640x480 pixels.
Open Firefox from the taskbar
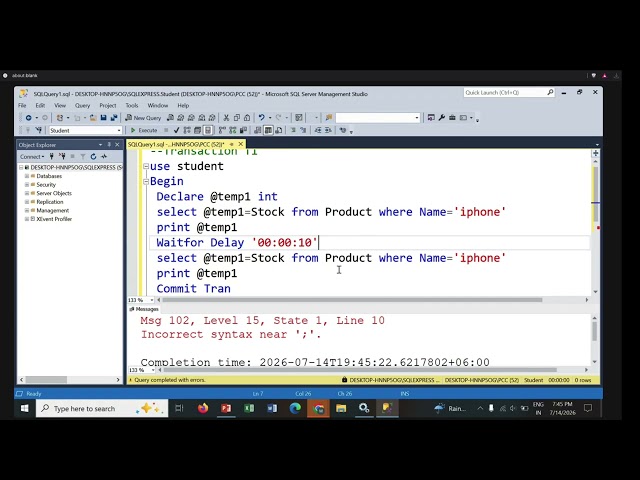pyautogui.click(x=203, y=408)
